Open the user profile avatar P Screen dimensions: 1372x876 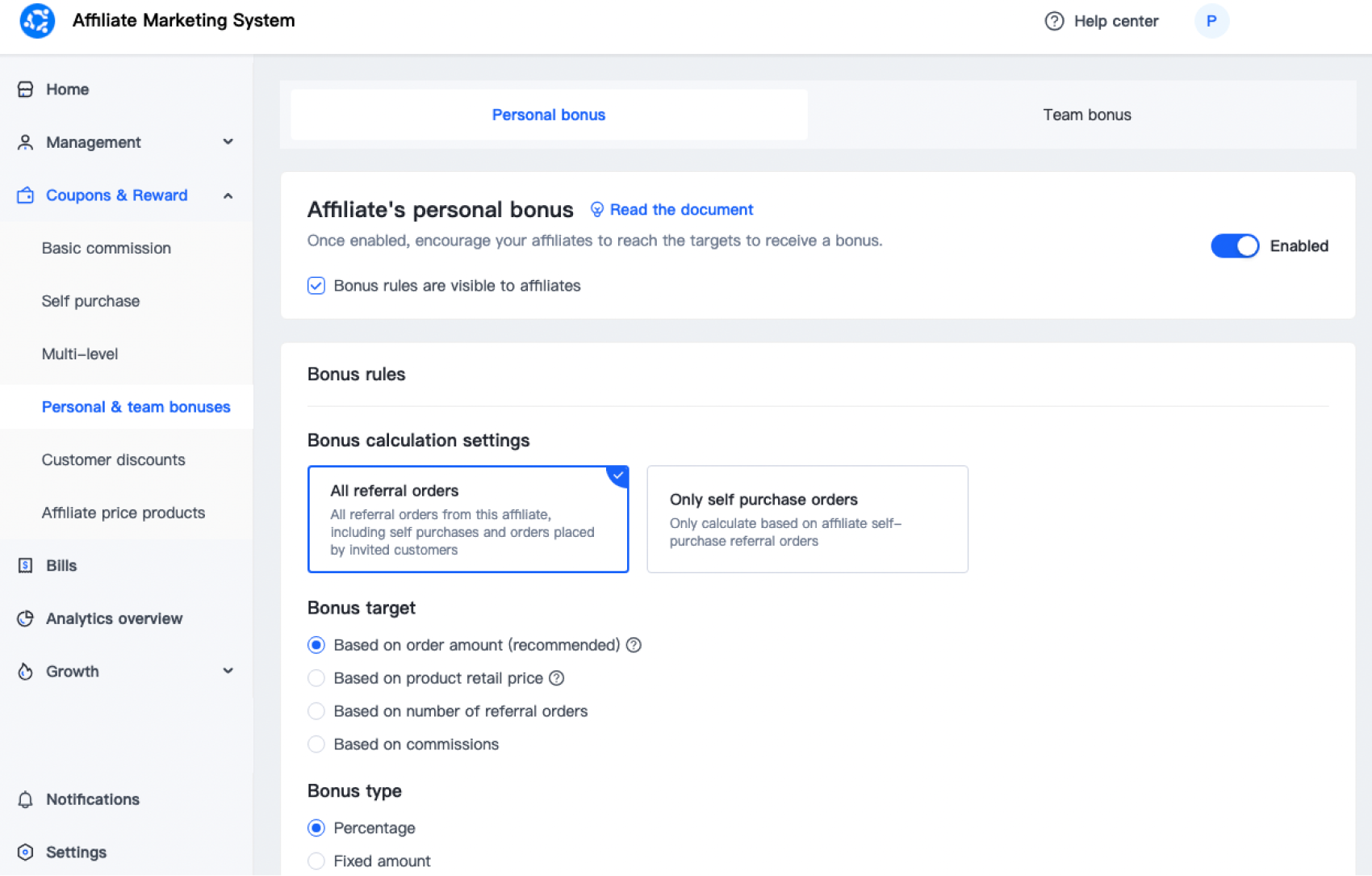pos(1211,21)
